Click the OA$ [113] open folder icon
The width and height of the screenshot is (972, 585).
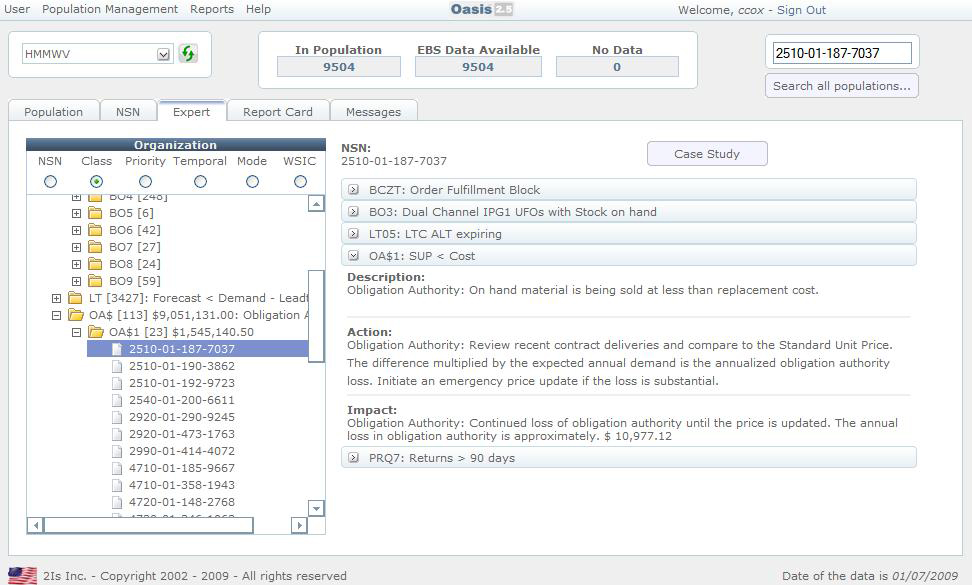click(76, 315)
